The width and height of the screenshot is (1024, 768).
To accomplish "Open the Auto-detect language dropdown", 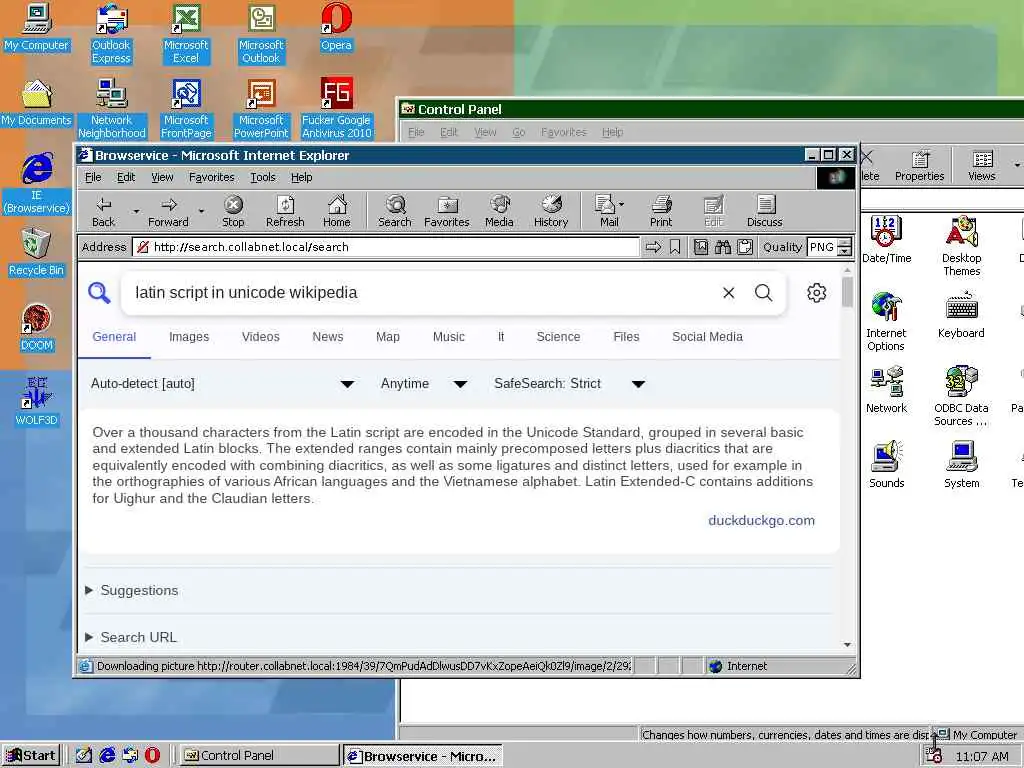I will (x=222, y=384).
